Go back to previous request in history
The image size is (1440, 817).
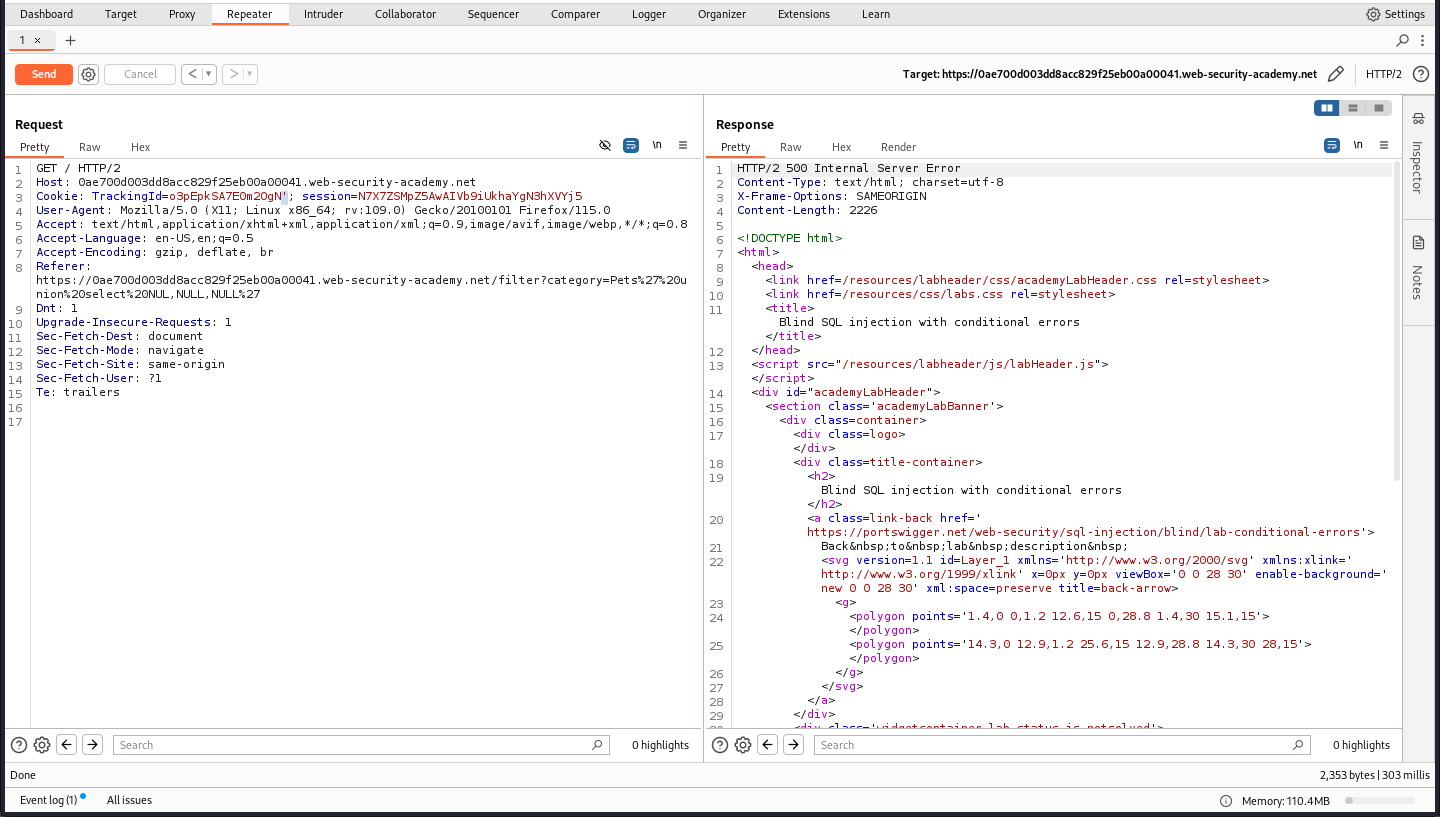[191, 74]
